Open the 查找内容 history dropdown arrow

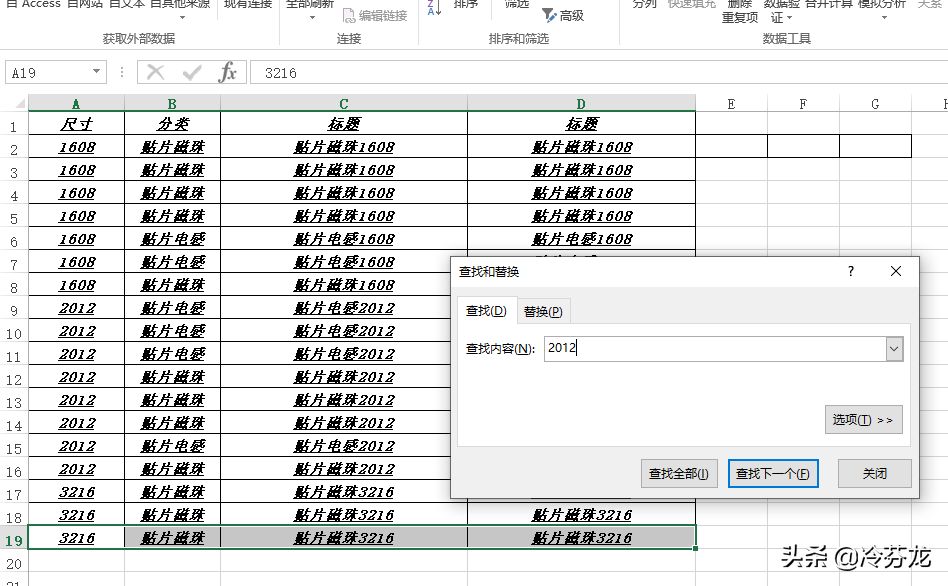[x=894, y=349]
